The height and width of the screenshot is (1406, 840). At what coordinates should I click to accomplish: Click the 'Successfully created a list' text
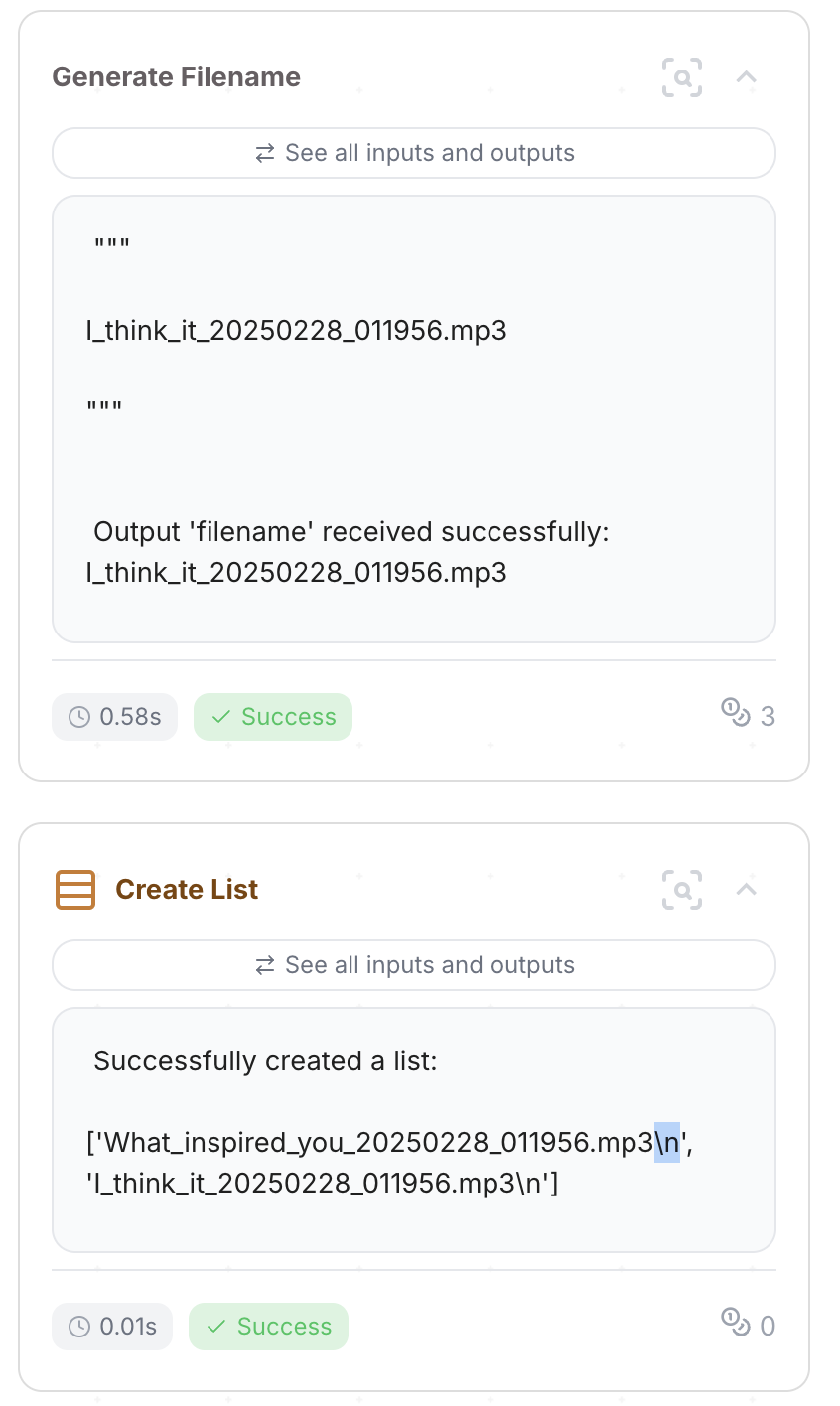(265, 1061)
